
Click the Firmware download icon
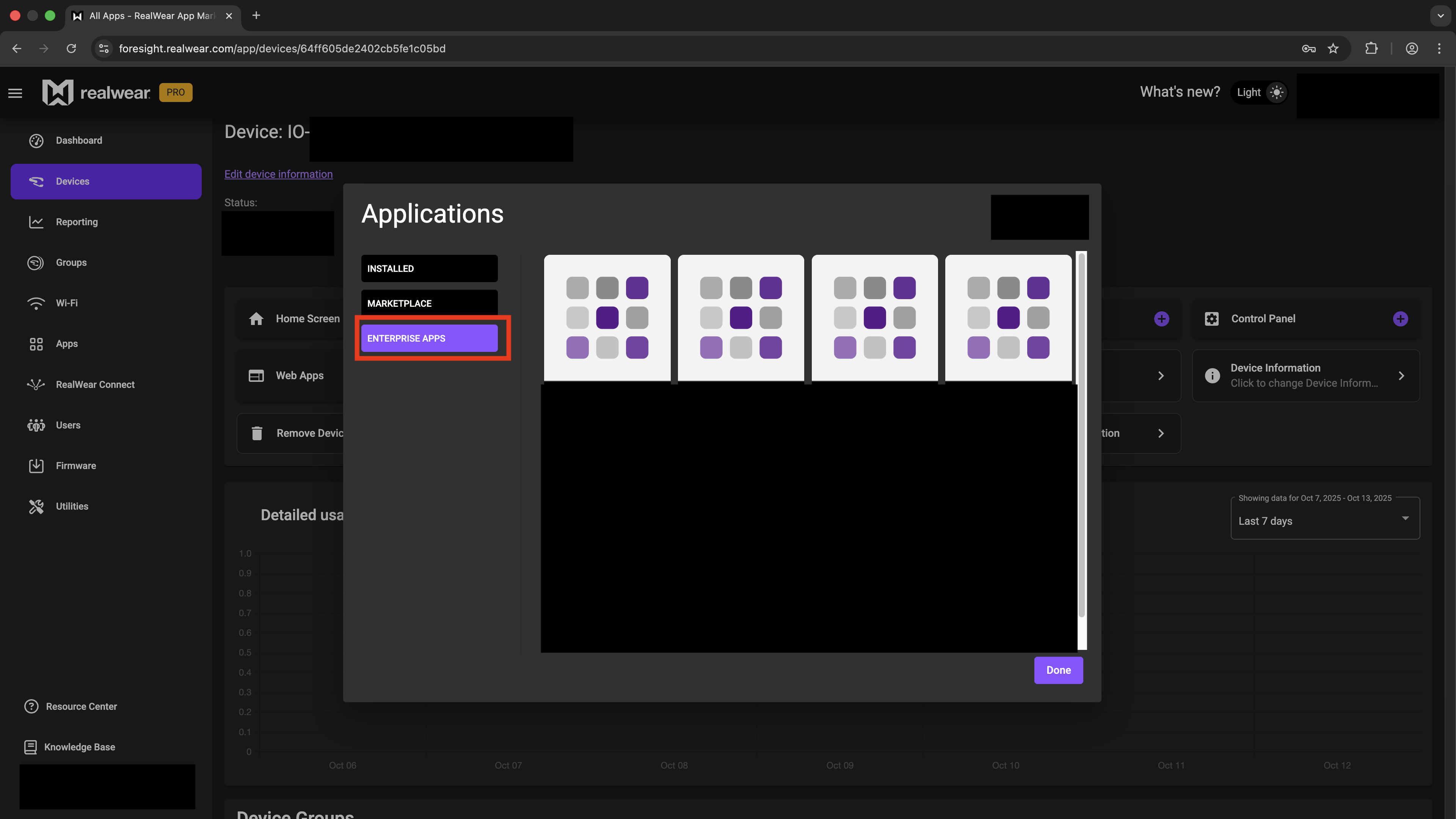pyautogui.click(x=36, y=466)
